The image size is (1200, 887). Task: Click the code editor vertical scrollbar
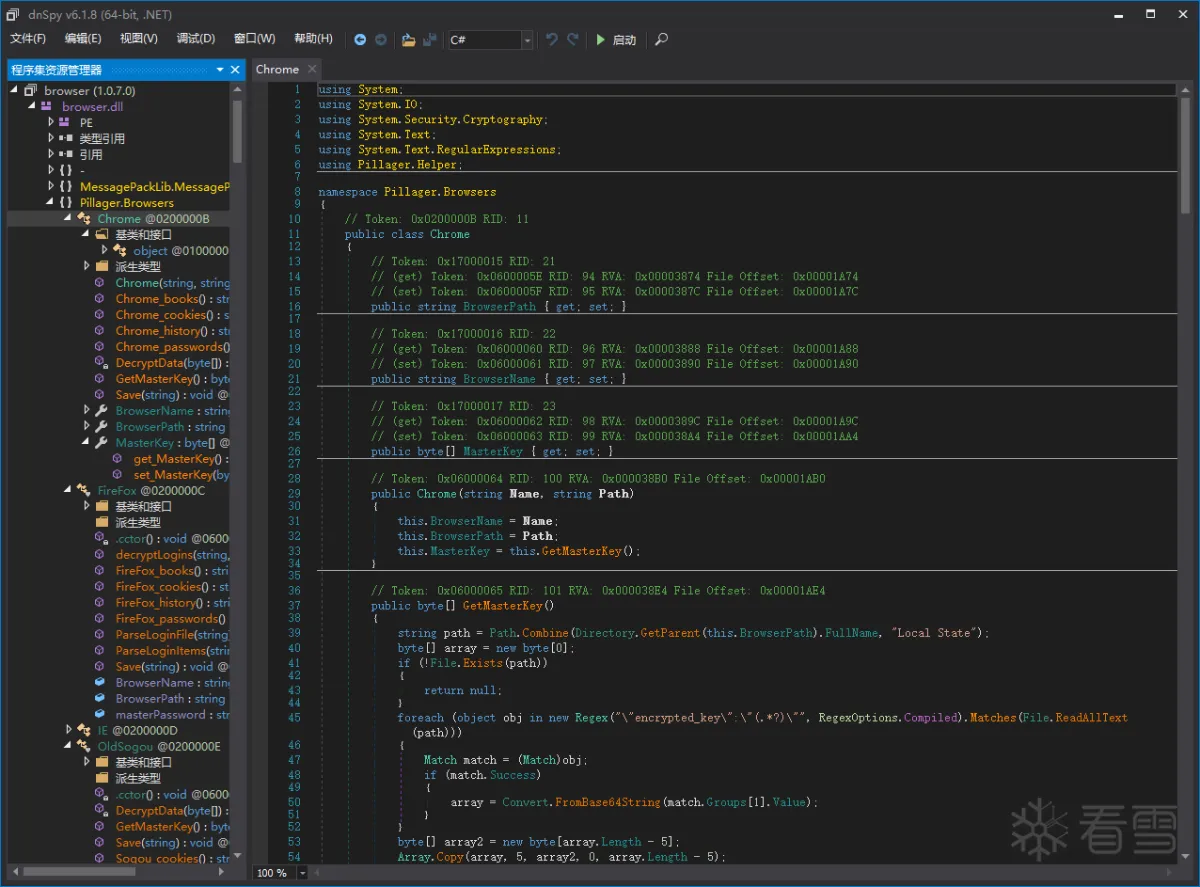(1185, 150)
